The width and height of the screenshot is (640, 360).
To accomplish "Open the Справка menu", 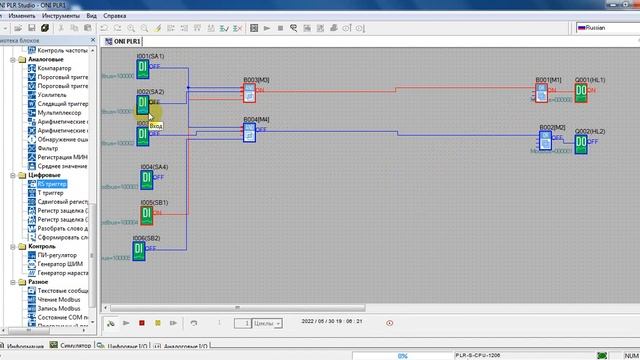I will [115, 16].
